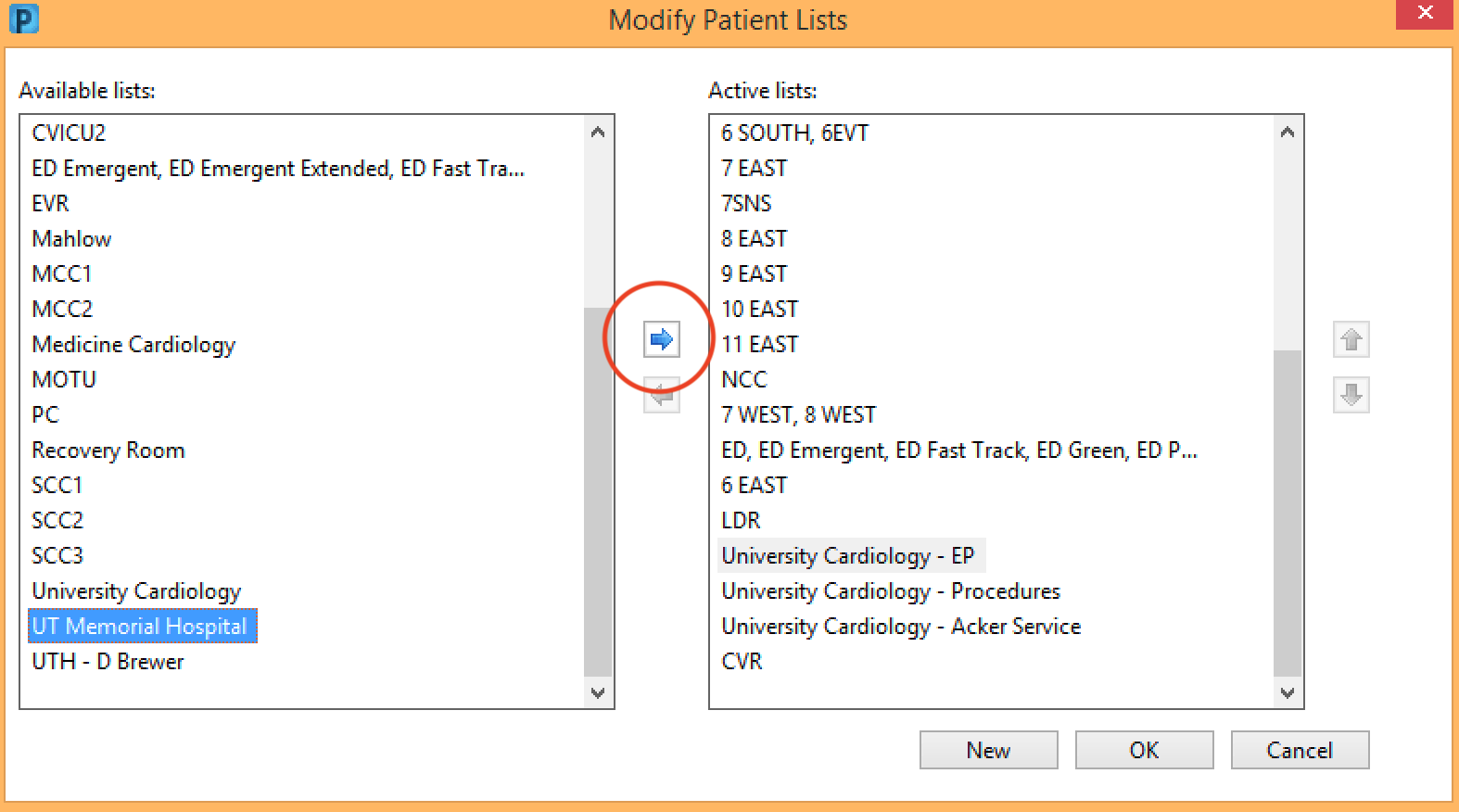Close the Modify Patient Lists dialog
Screen dimensions: 1459x812
coord(1425,14)
